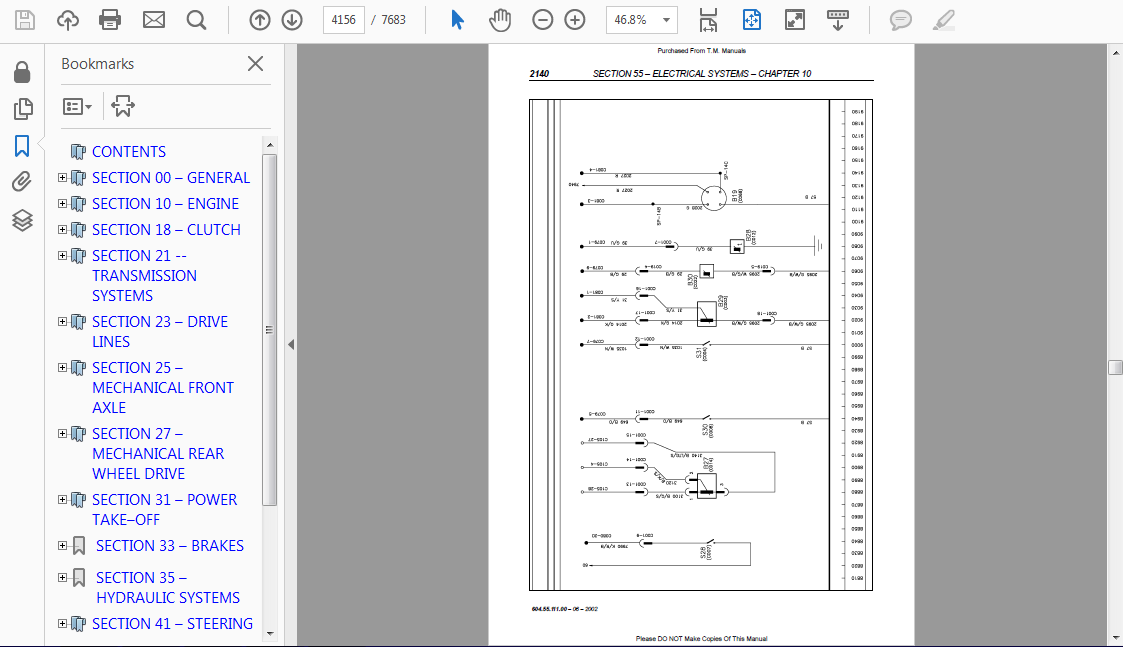
Task: Expand SECTION 21 Transmission Systems bookmark
Action: click(x=62, y=256)
